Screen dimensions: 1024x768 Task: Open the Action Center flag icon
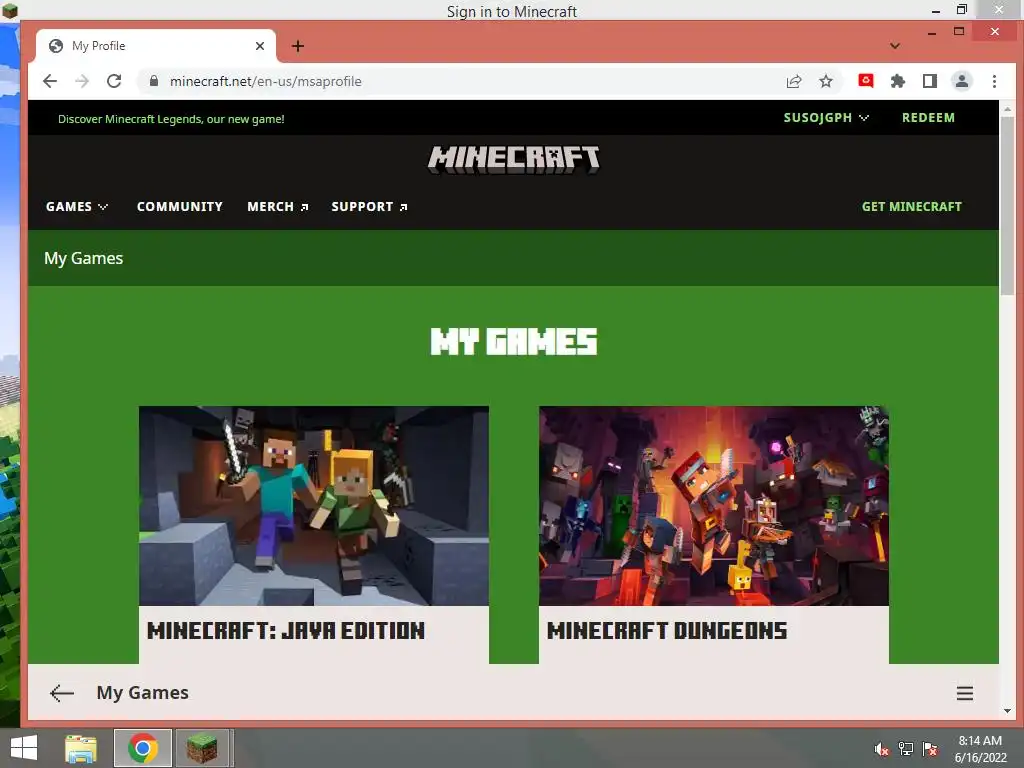tap(930, 749)
